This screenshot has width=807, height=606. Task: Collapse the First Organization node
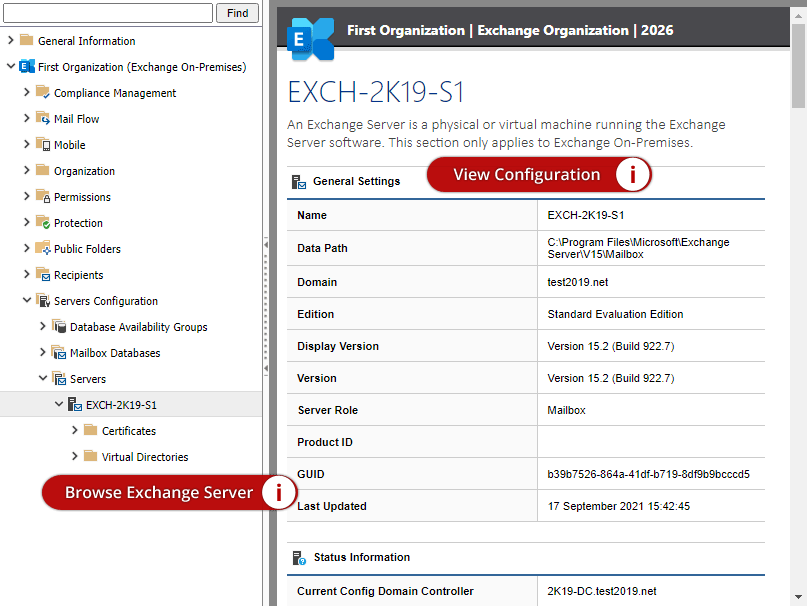[x=10, y=66]
